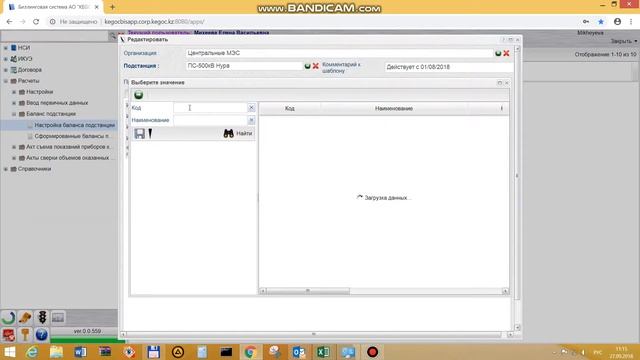Expand the НСИ tree node
This screenshot has width=640, height=360.
click(x=6, y=48)
